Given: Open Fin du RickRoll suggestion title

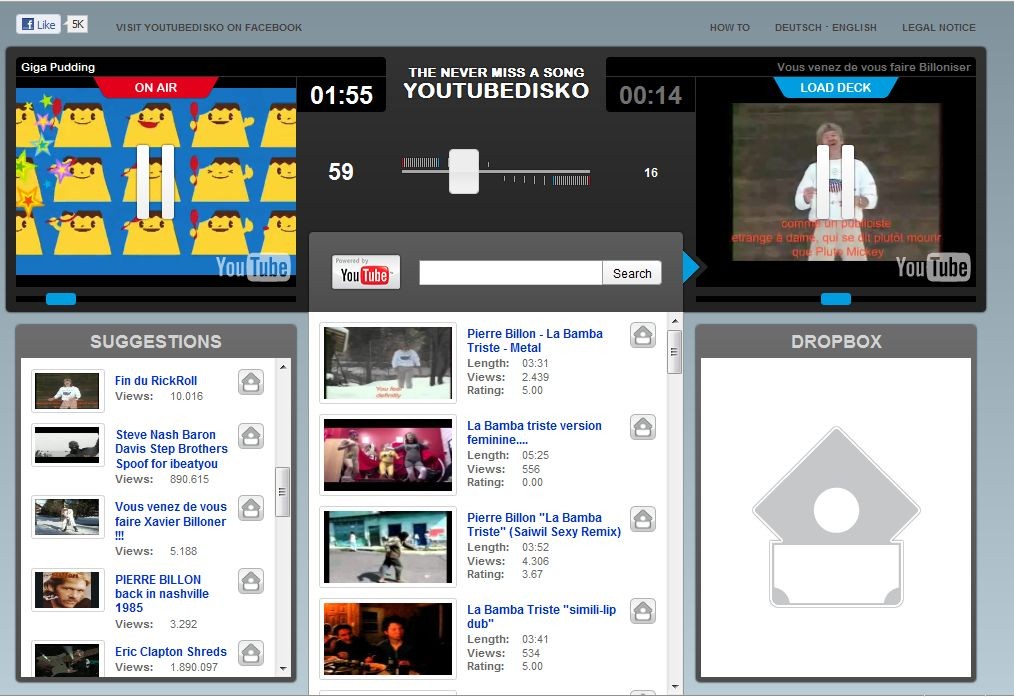Looking at the screenshot, I should click(156, 381).
